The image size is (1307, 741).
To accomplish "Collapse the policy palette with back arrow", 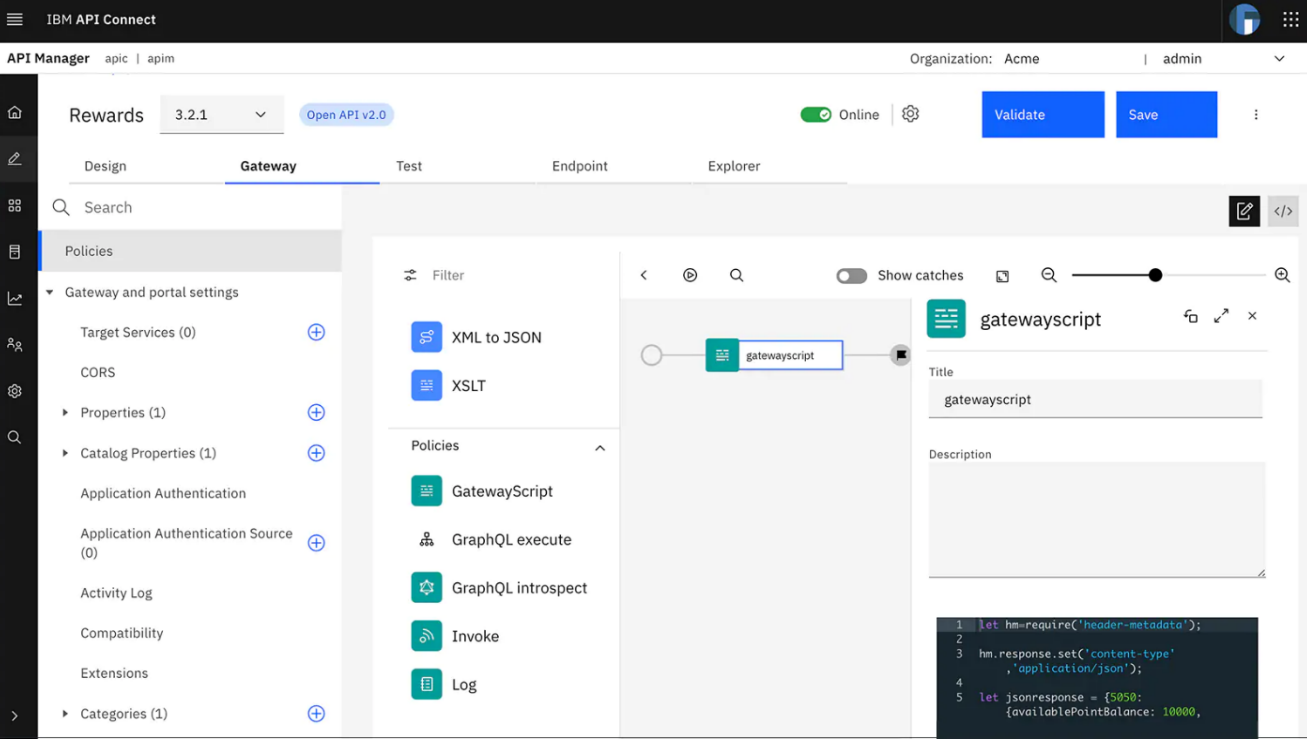I will pyautogui.click(x=644, y=275).
